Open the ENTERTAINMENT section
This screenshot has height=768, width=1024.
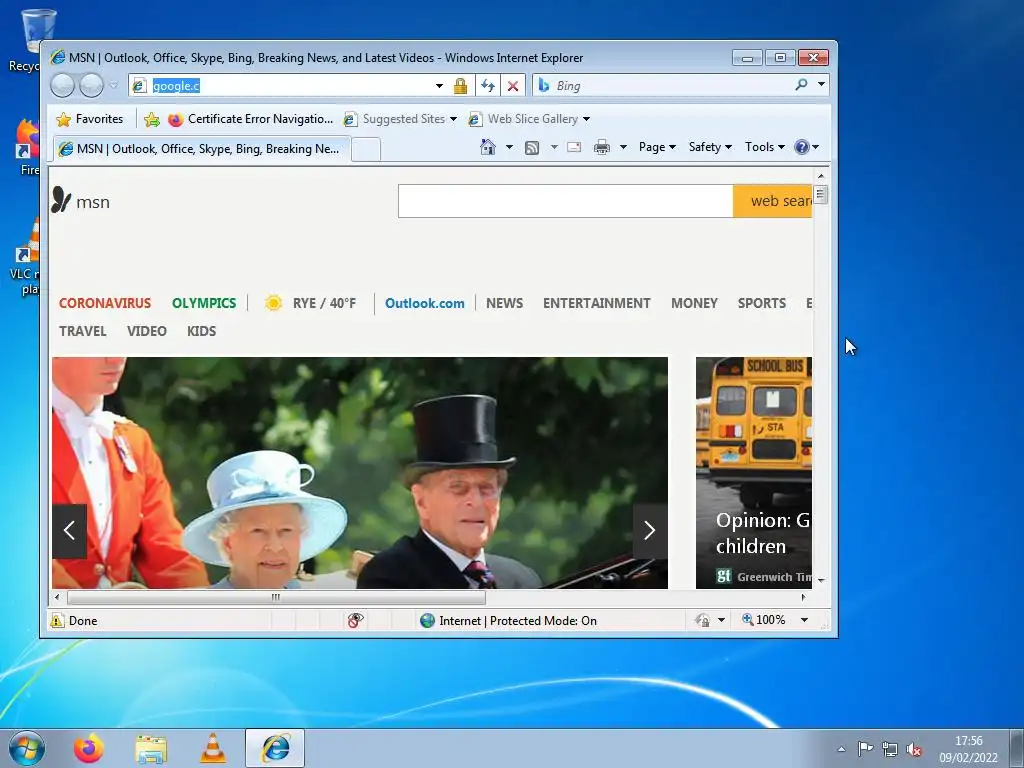coord(596,303)
